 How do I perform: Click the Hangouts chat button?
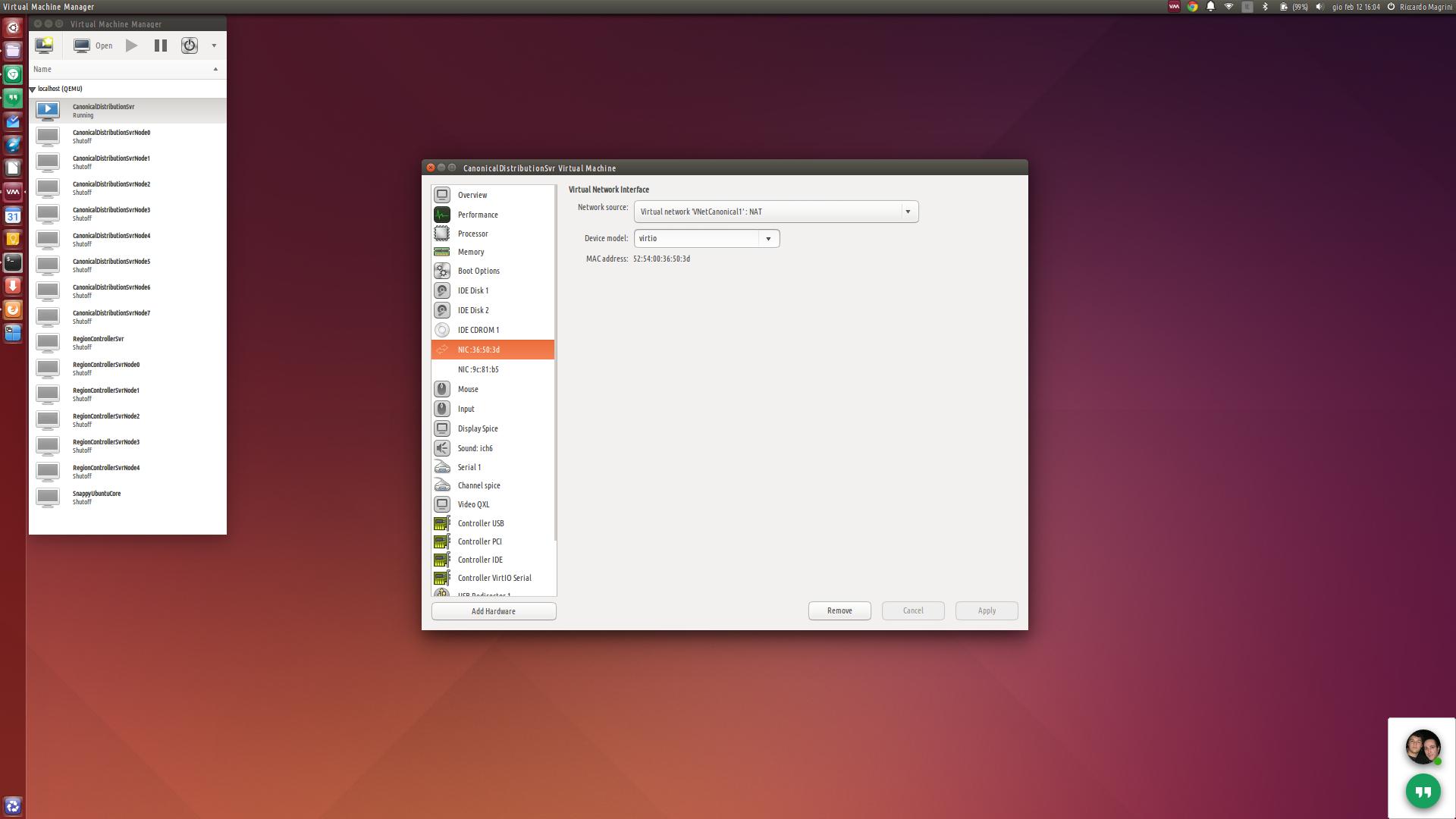[1423, 792]
